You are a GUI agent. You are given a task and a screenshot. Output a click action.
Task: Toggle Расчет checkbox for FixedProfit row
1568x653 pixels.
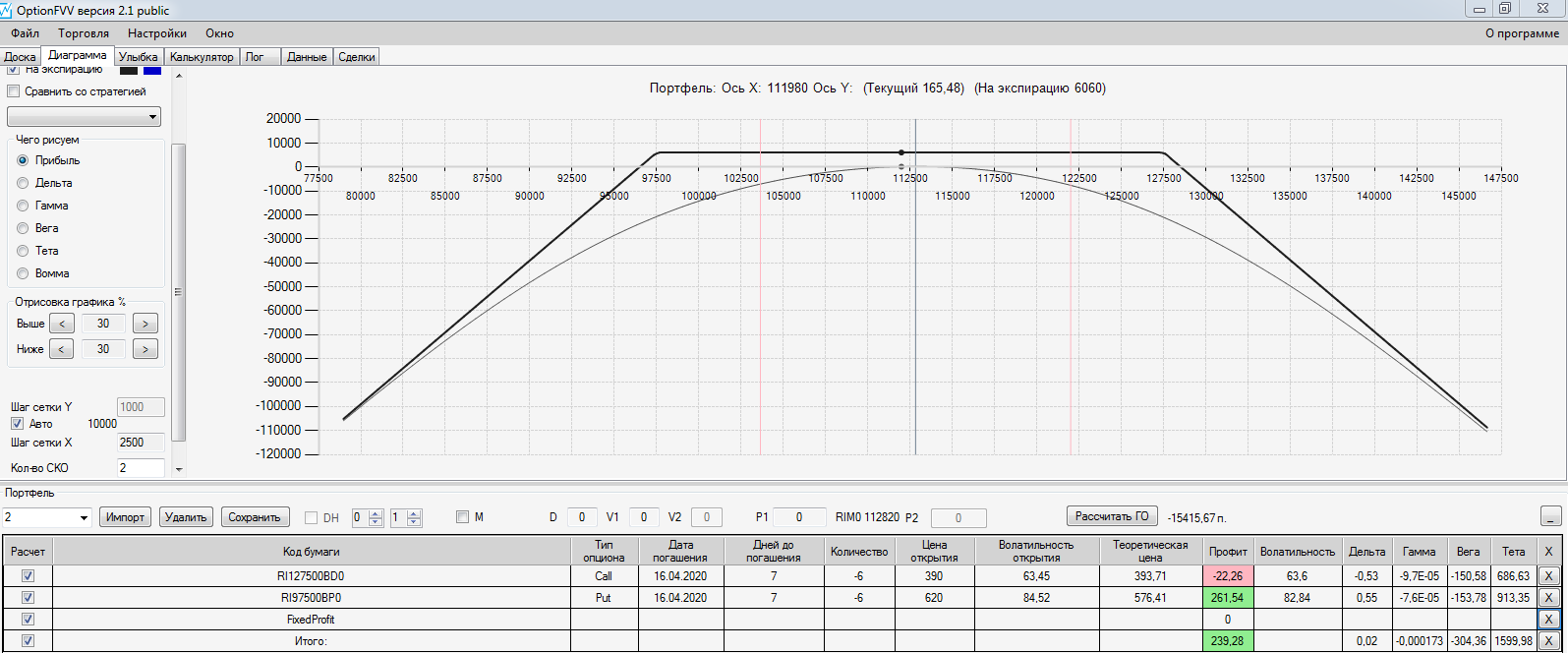coord(28,620)
